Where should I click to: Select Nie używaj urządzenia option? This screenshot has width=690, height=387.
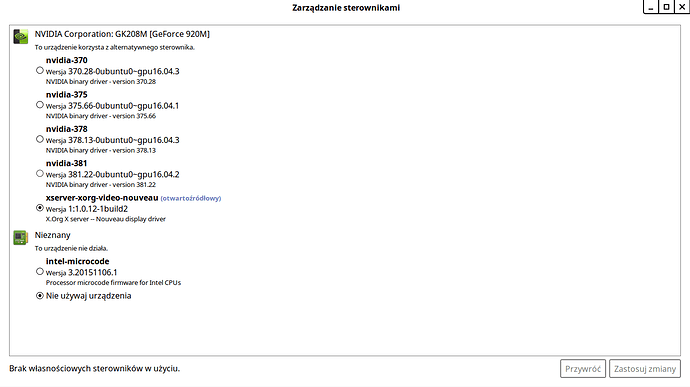pos(40,296)
